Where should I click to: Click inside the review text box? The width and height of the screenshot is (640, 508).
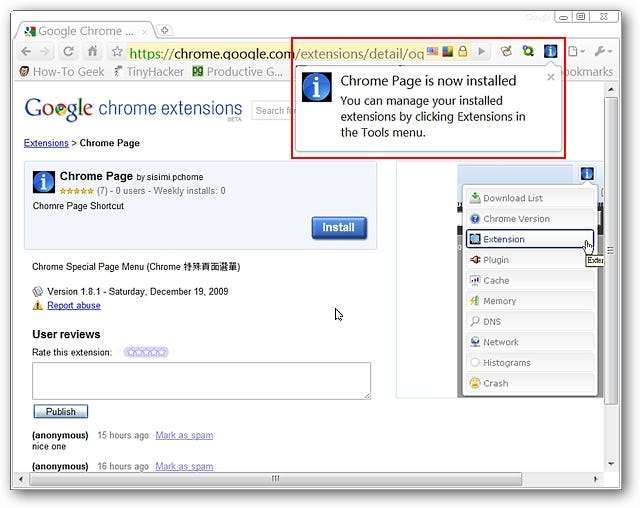coord(202,381)
